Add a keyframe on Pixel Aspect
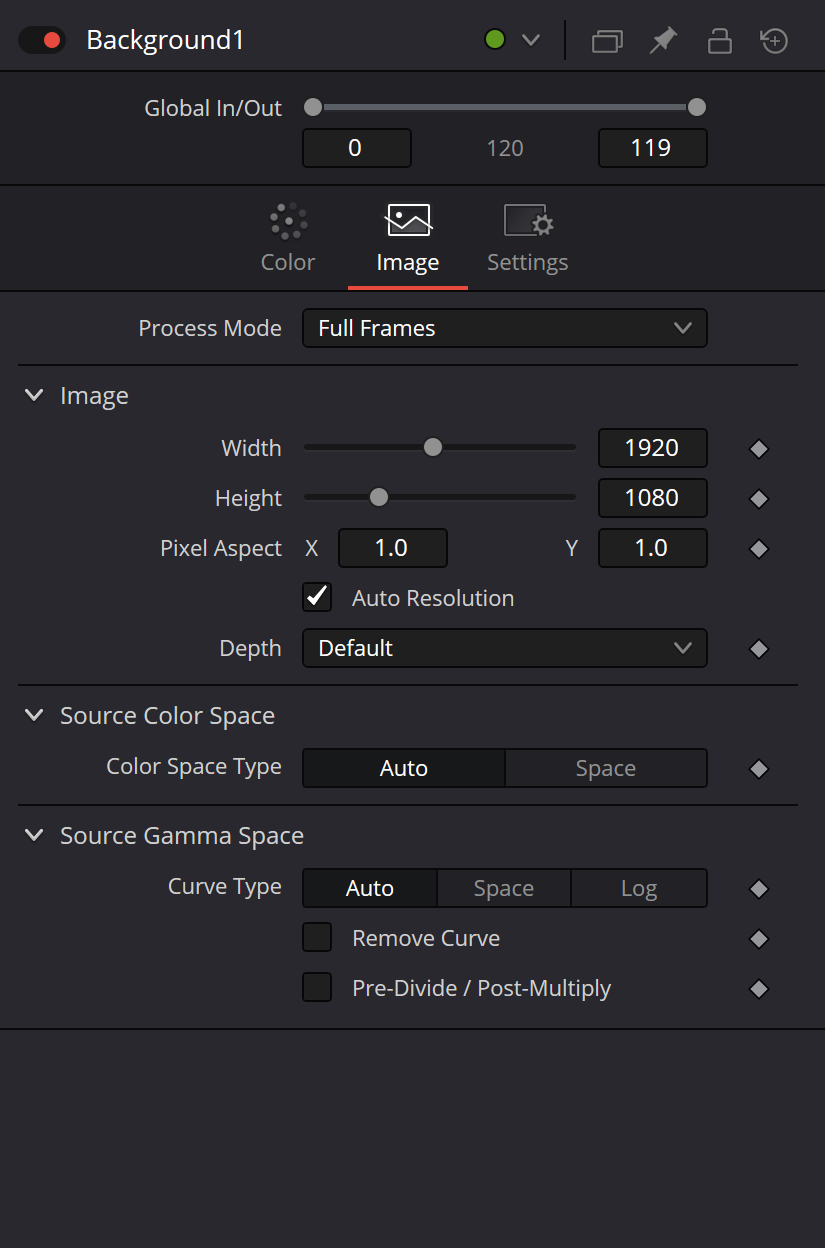This screenshot has height=1248, width=825. tap(759, 549)
